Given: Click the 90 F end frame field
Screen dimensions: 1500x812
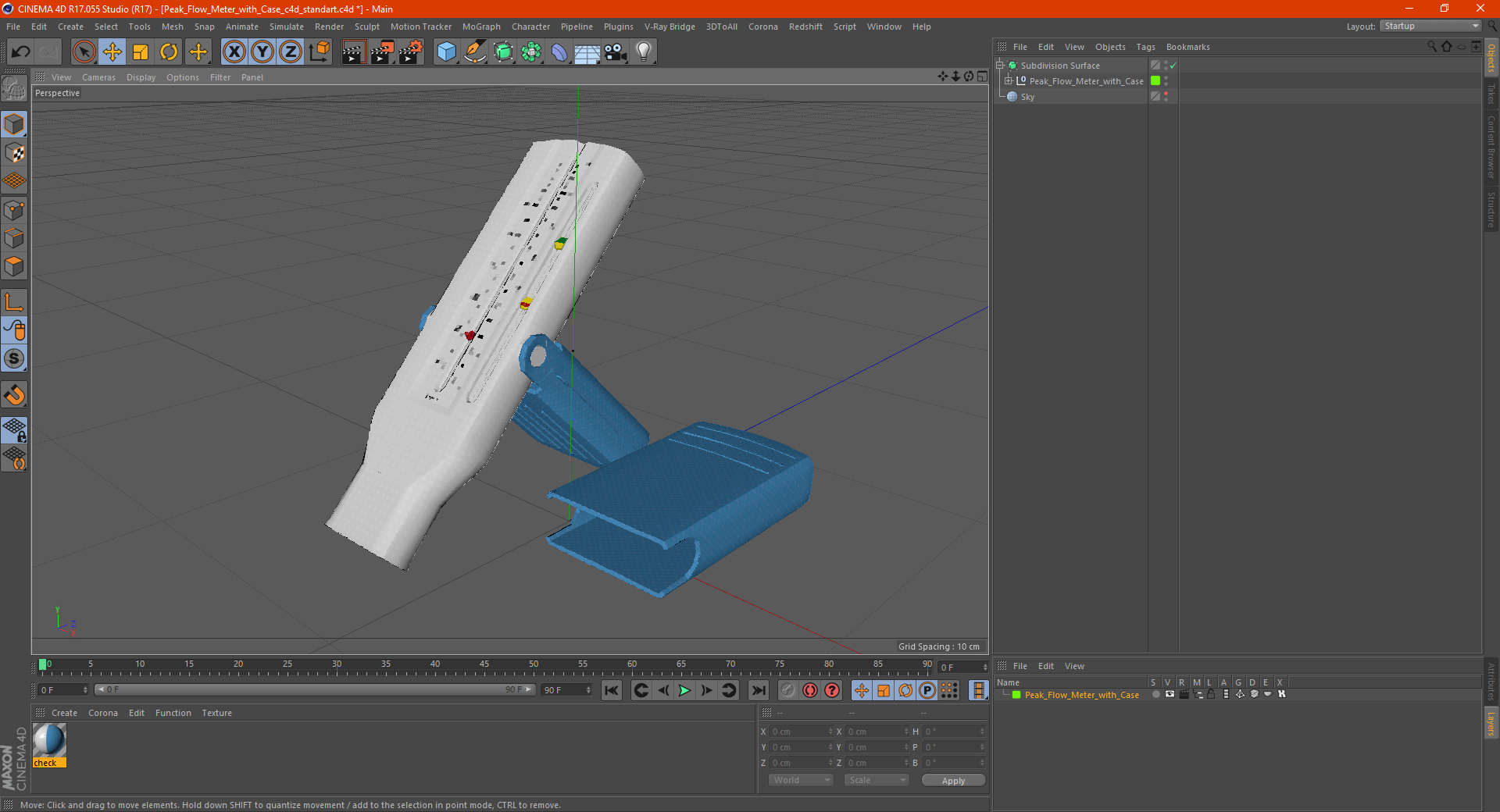Looking at the screenshot, I should (x=566, y=690).
